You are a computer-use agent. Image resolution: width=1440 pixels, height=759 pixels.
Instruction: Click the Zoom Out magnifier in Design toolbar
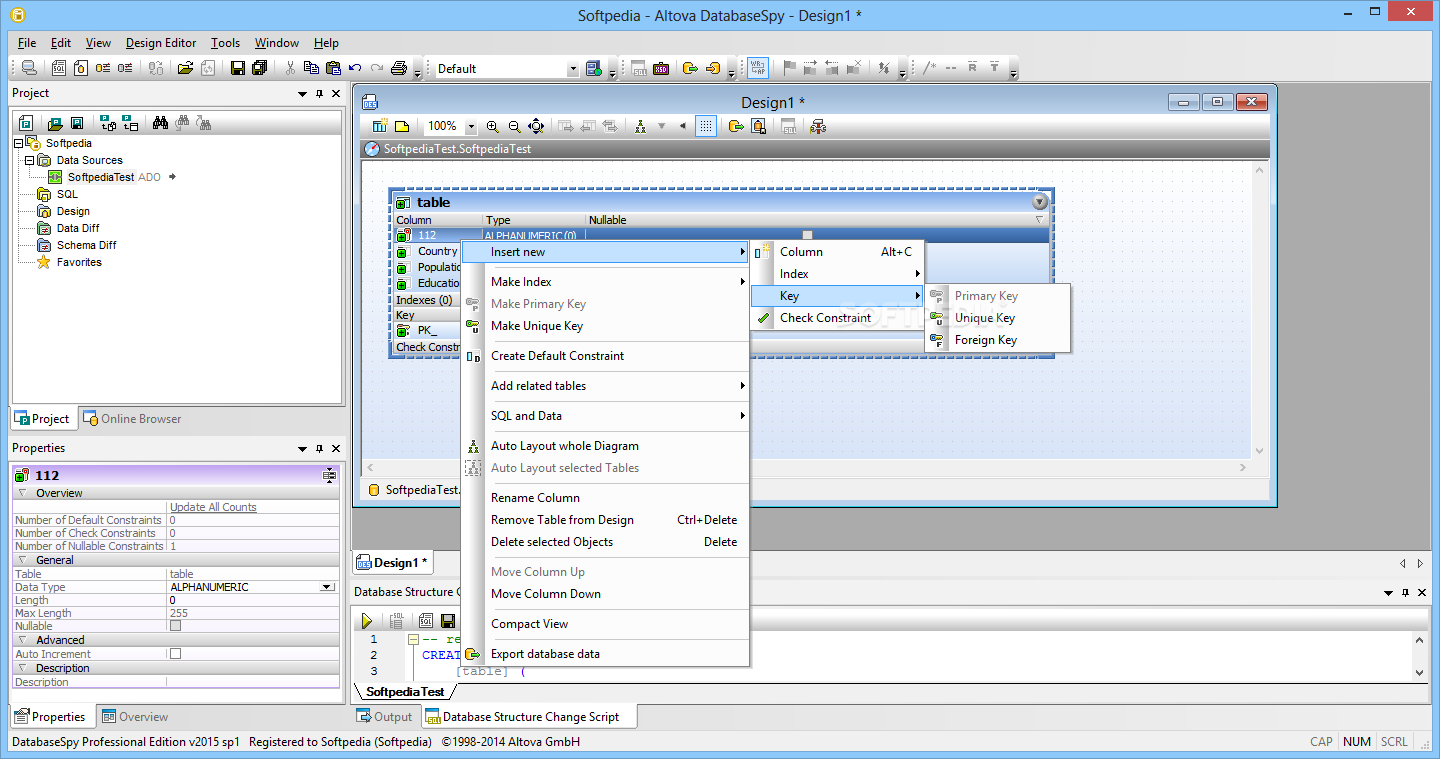515,126
